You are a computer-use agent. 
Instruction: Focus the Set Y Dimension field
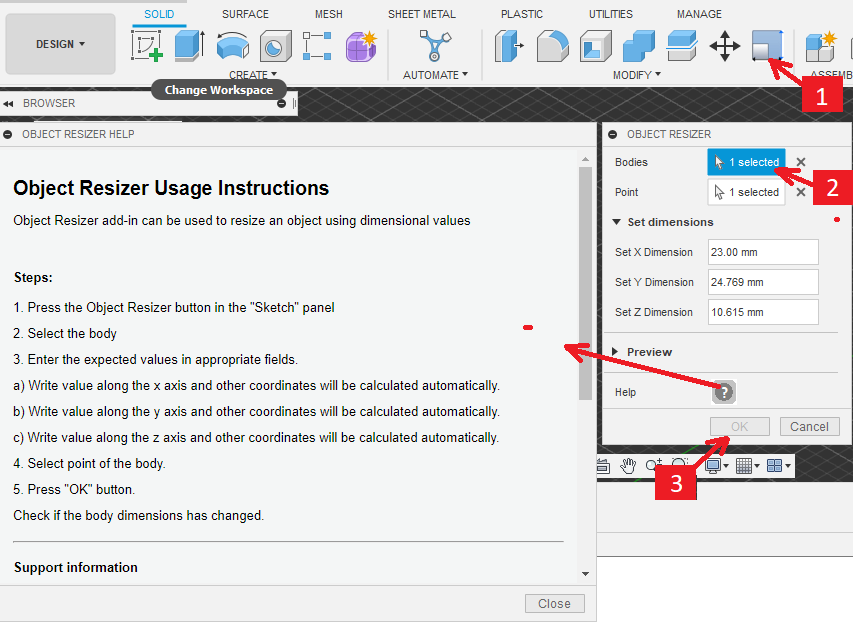[x=763, y=282]
